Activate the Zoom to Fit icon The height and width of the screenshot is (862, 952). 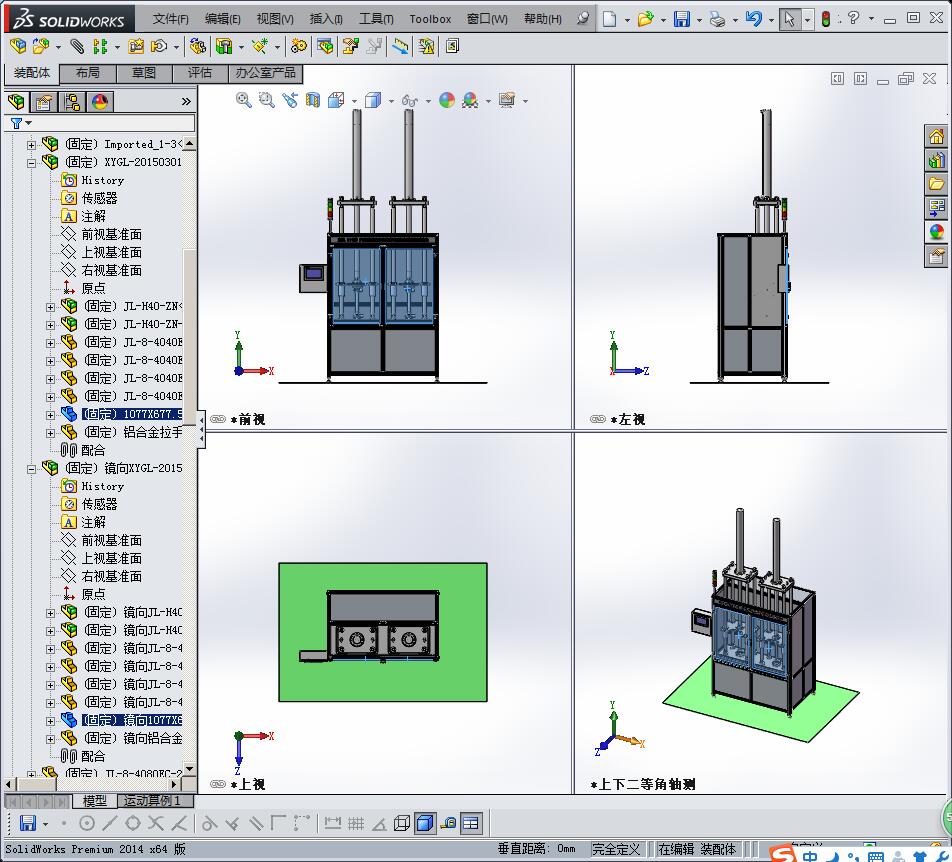tap(241, 100)
